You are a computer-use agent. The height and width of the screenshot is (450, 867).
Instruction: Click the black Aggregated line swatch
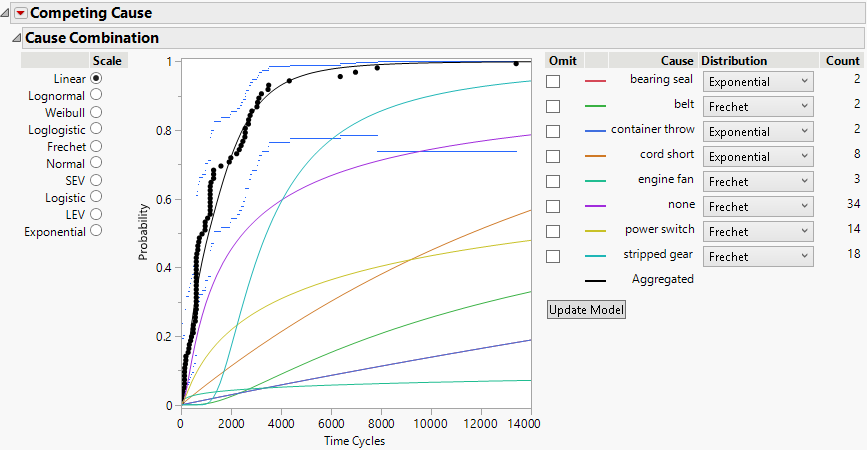tap(596, 281)
